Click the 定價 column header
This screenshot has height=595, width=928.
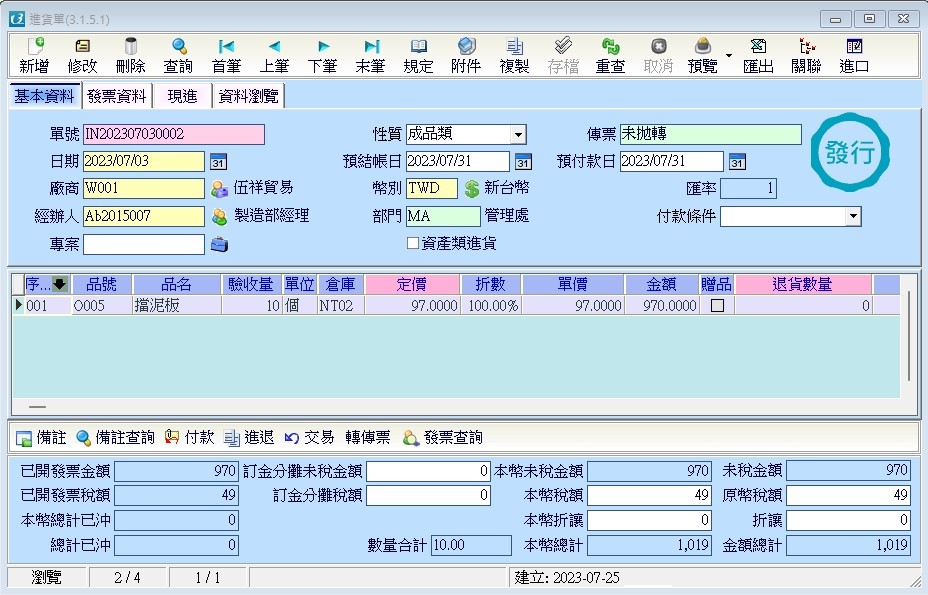tap(412, 284)
